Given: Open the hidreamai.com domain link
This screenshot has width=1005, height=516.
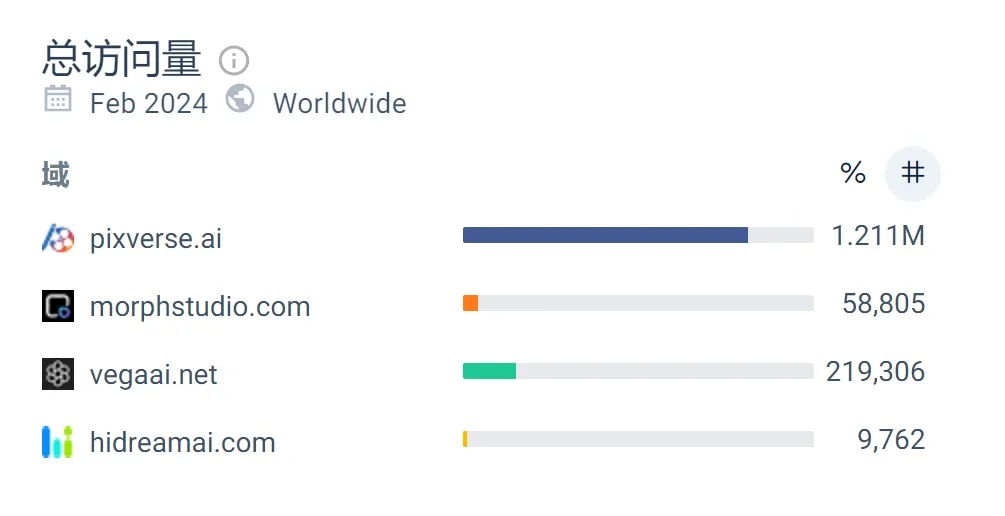Looking at the screenshot, I should click(182, 443).
